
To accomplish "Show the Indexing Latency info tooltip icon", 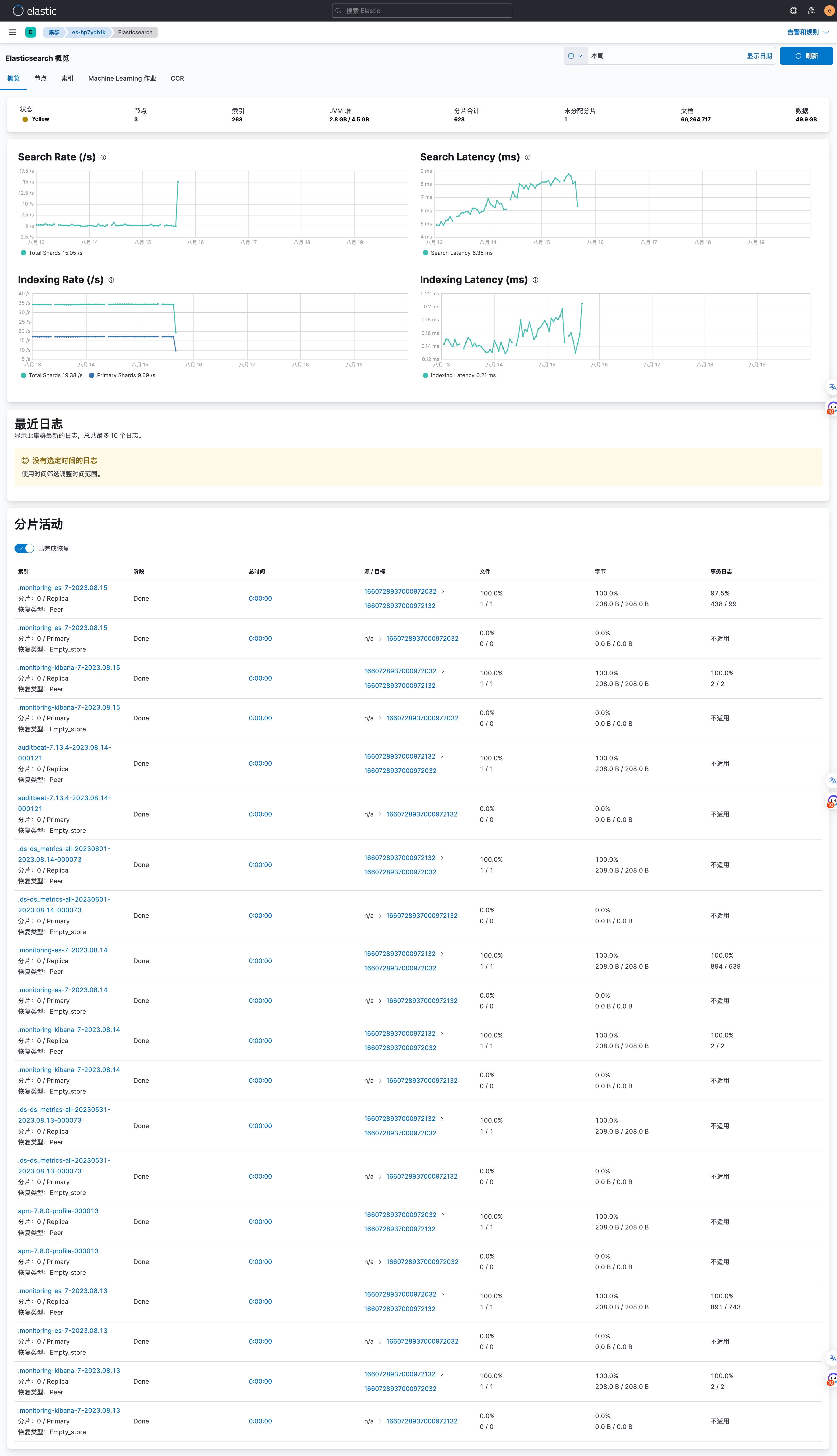I will [x=535, y=280].
